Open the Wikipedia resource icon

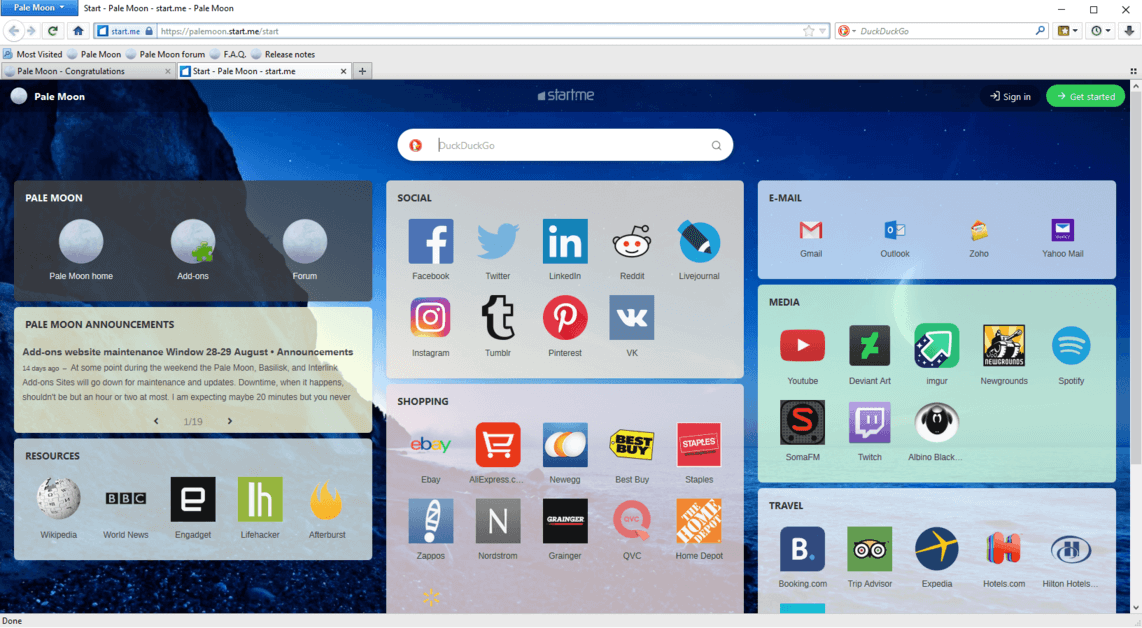click(58, 499)
